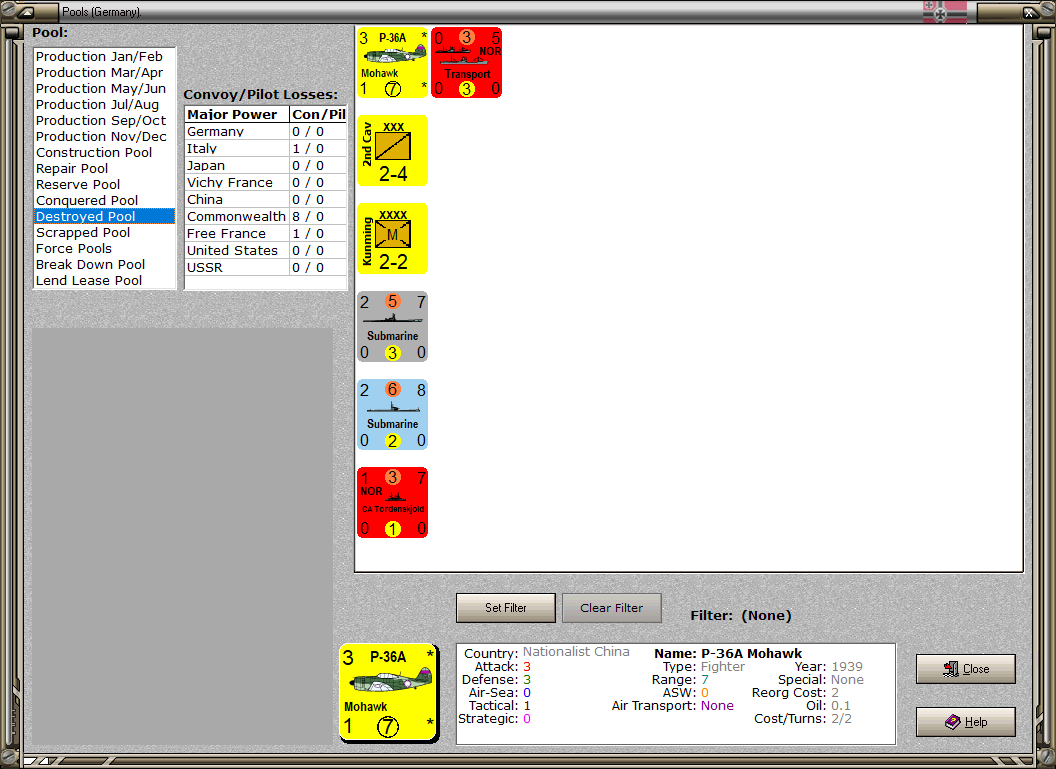The image size is (1056, 769).
Task: Click the China row in losses table
Action: click(266, 200)
